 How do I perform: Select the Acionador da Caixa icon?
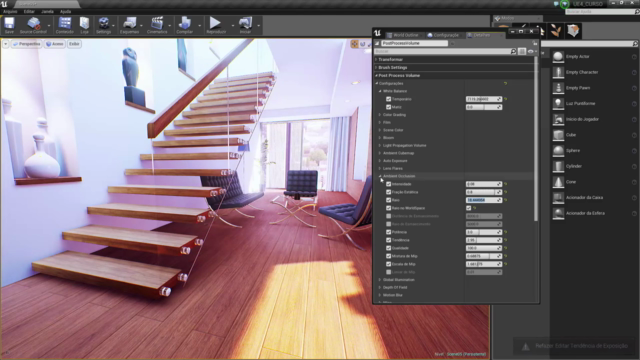(x=558, y=198)
